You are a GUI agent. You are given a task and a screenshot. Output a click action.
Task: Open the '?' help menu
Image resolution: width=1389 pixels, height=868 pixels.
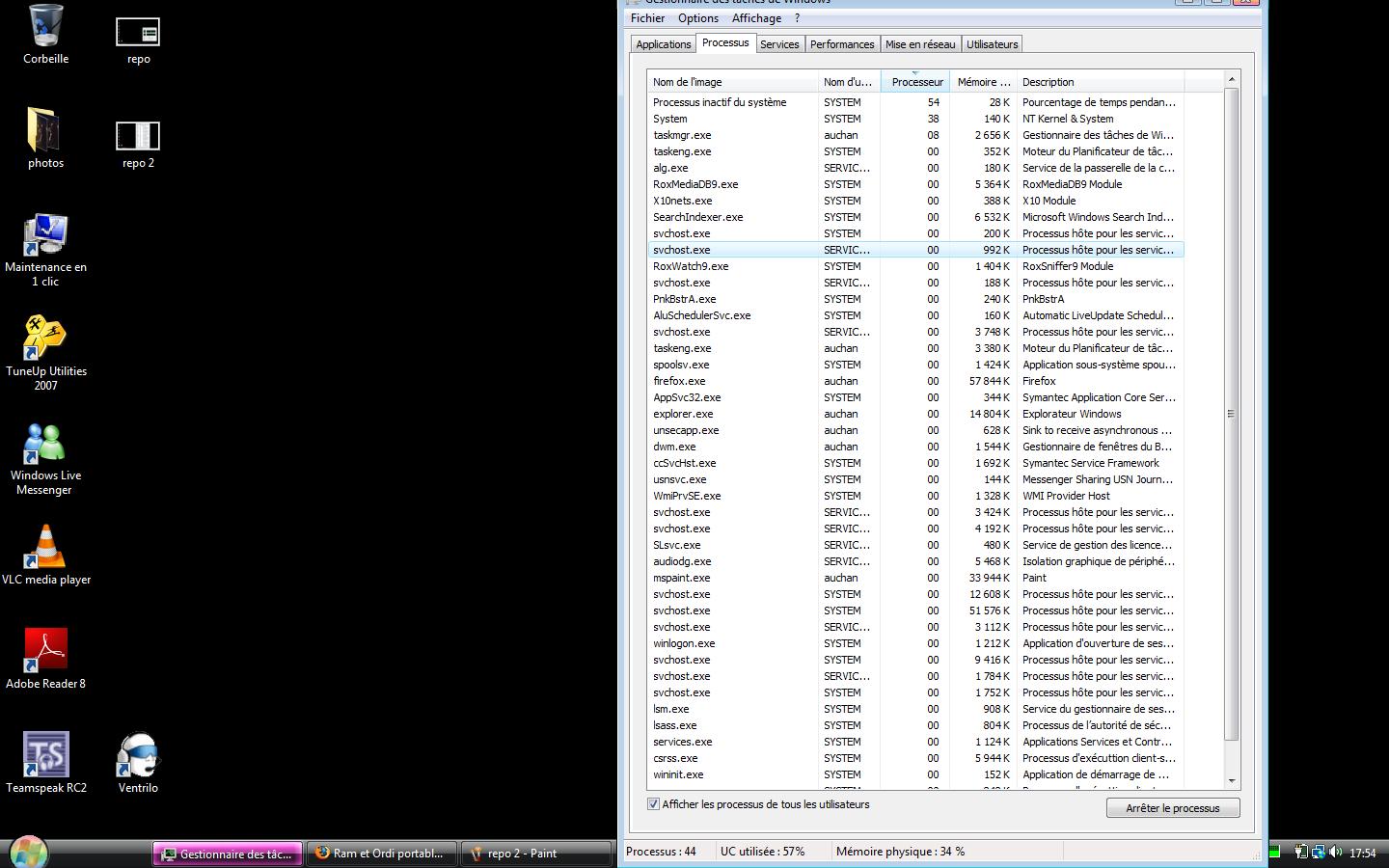[x=797, y=18]
